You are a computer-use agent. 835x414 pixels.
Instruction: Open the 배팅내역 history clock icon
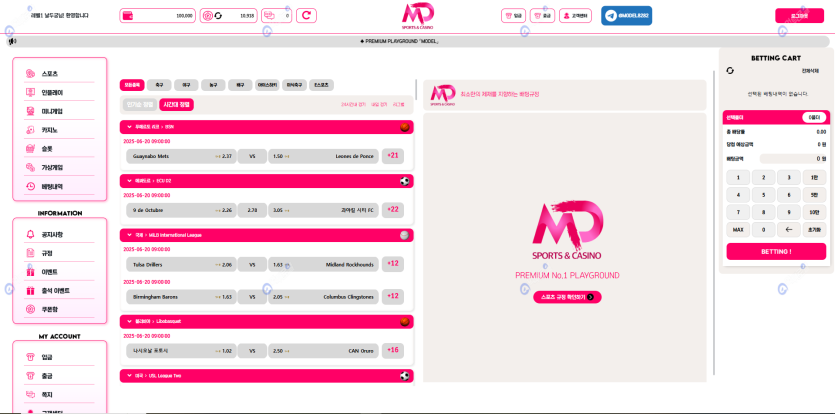(30, 186)
